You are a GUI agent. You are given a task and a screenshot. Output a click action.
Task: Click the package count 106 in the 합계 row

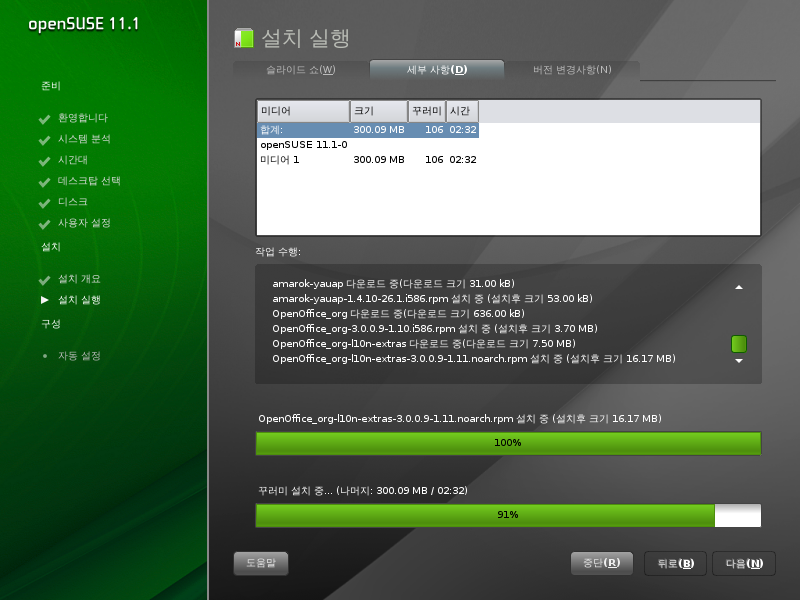coord(434,130)
